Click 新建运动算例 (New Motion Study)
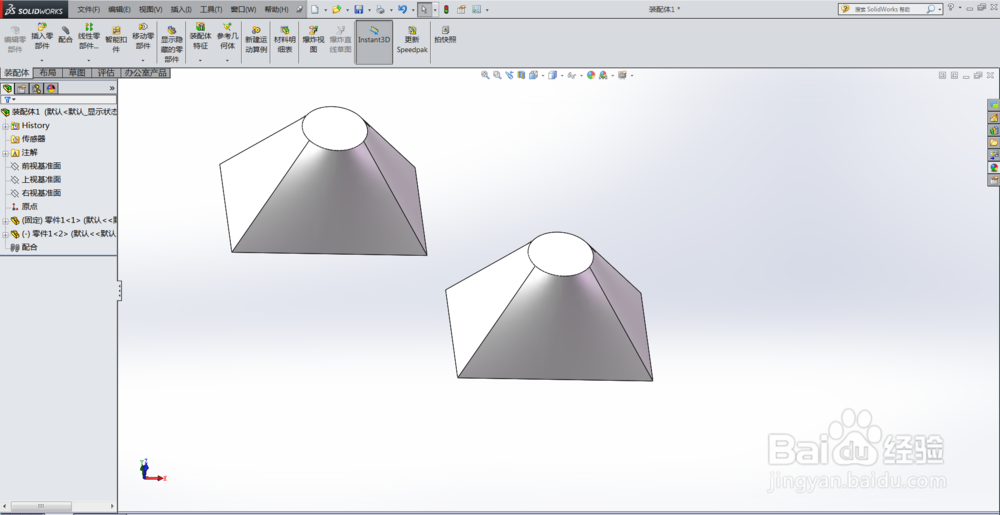 click(x=256, y=40)
